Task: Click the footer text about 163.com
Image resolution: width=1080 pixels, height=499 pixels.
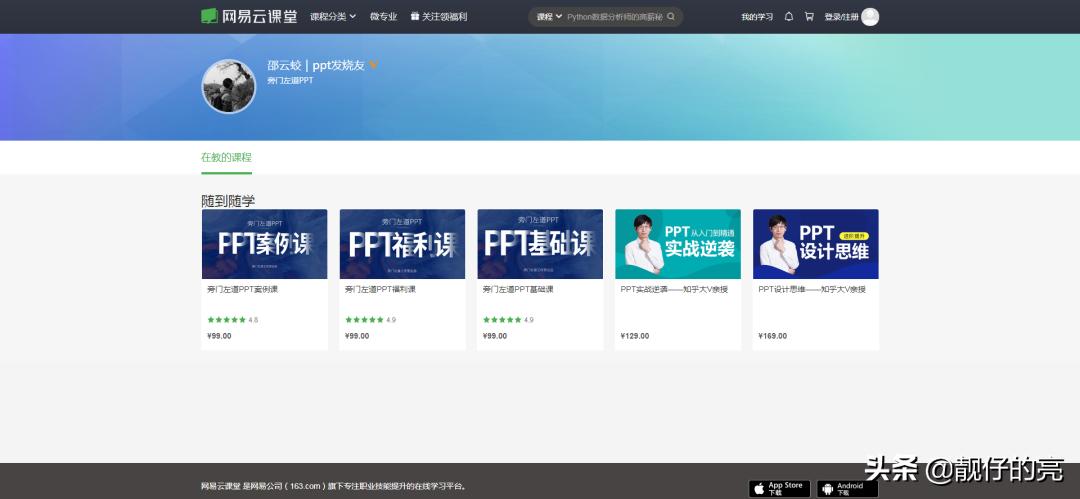Action: (x=335, y=487)
